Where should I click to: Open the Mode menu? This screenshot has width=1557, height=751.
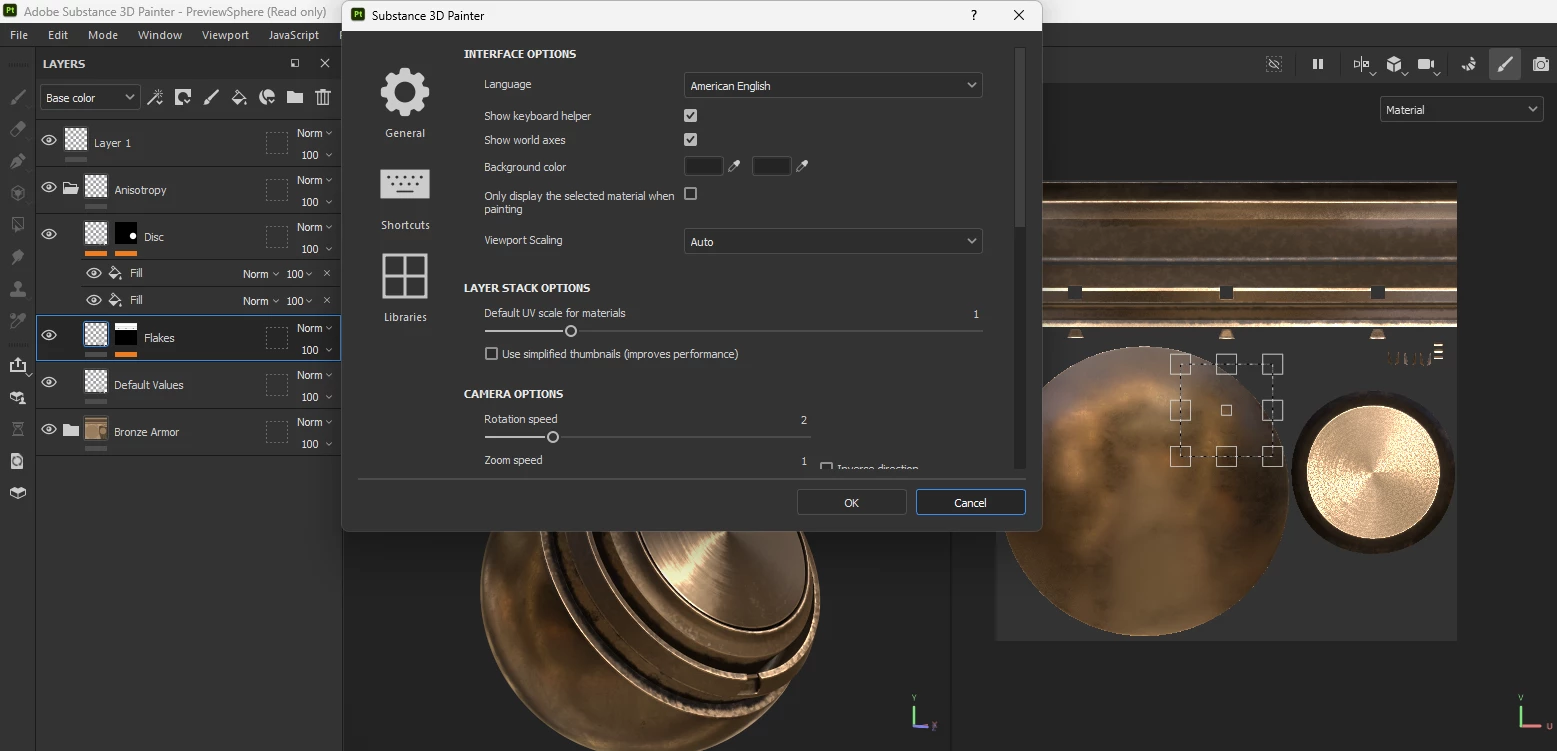pyautogui.click(x=103, y=35)
